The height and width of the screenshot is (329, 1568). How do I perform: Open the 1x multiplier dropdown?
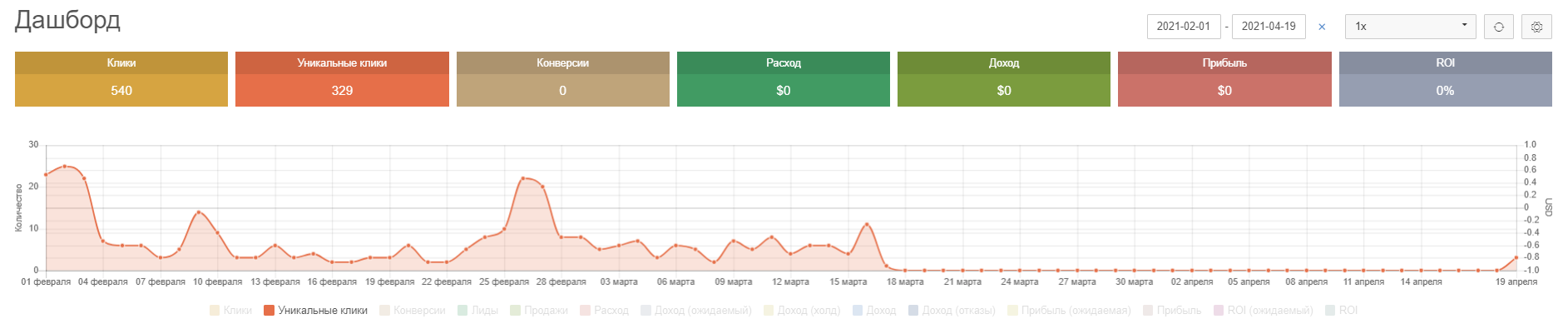[1410, 27]
